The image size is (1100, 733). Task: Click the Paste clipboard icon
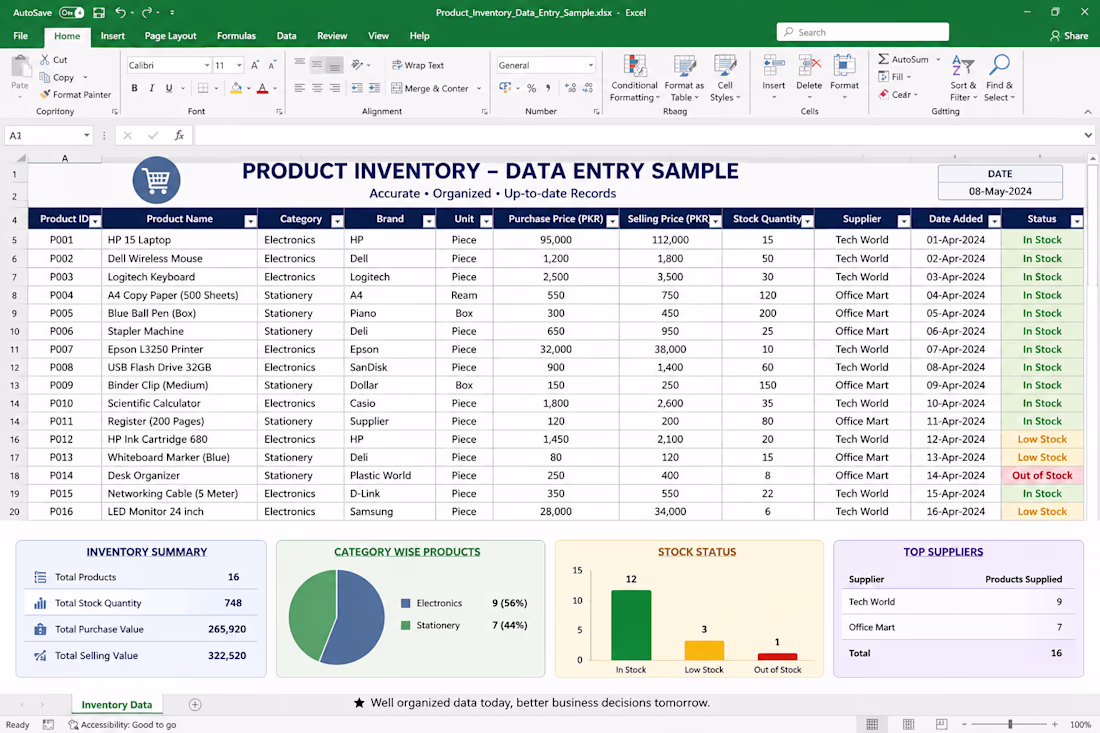[20, 68]
